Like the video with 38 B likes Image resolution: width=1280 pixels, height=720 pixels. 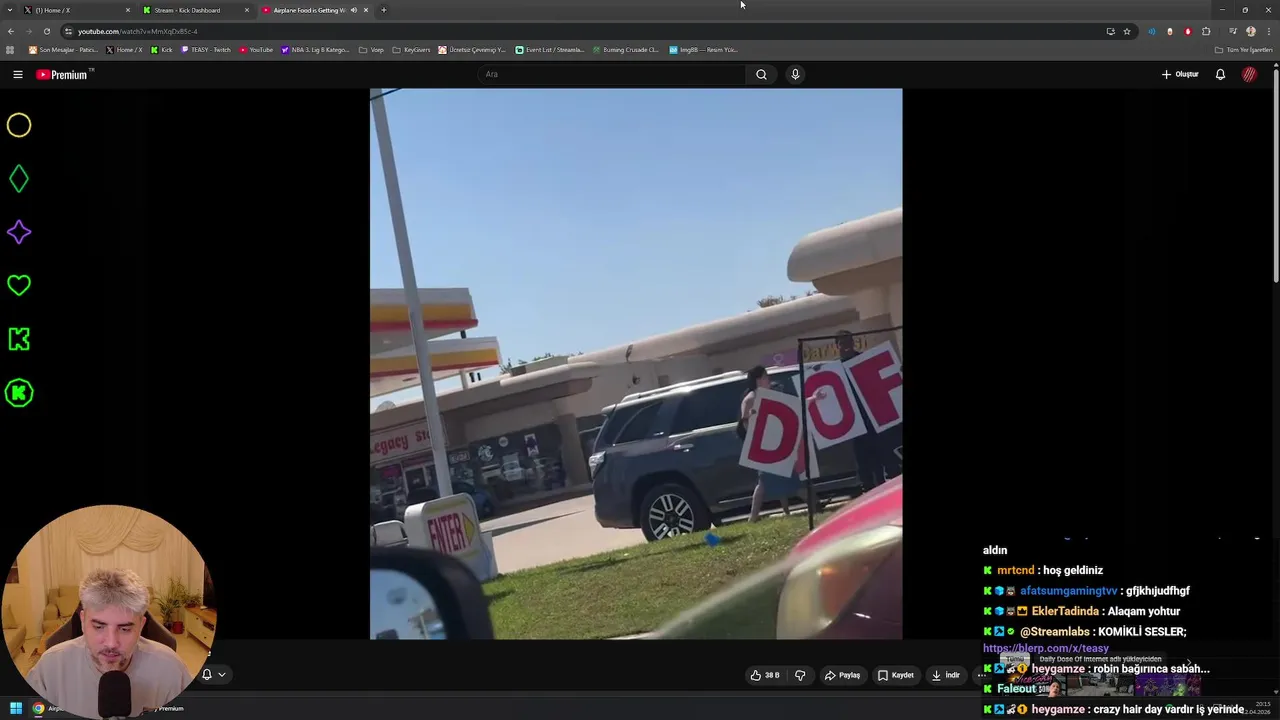coord(765,675)
